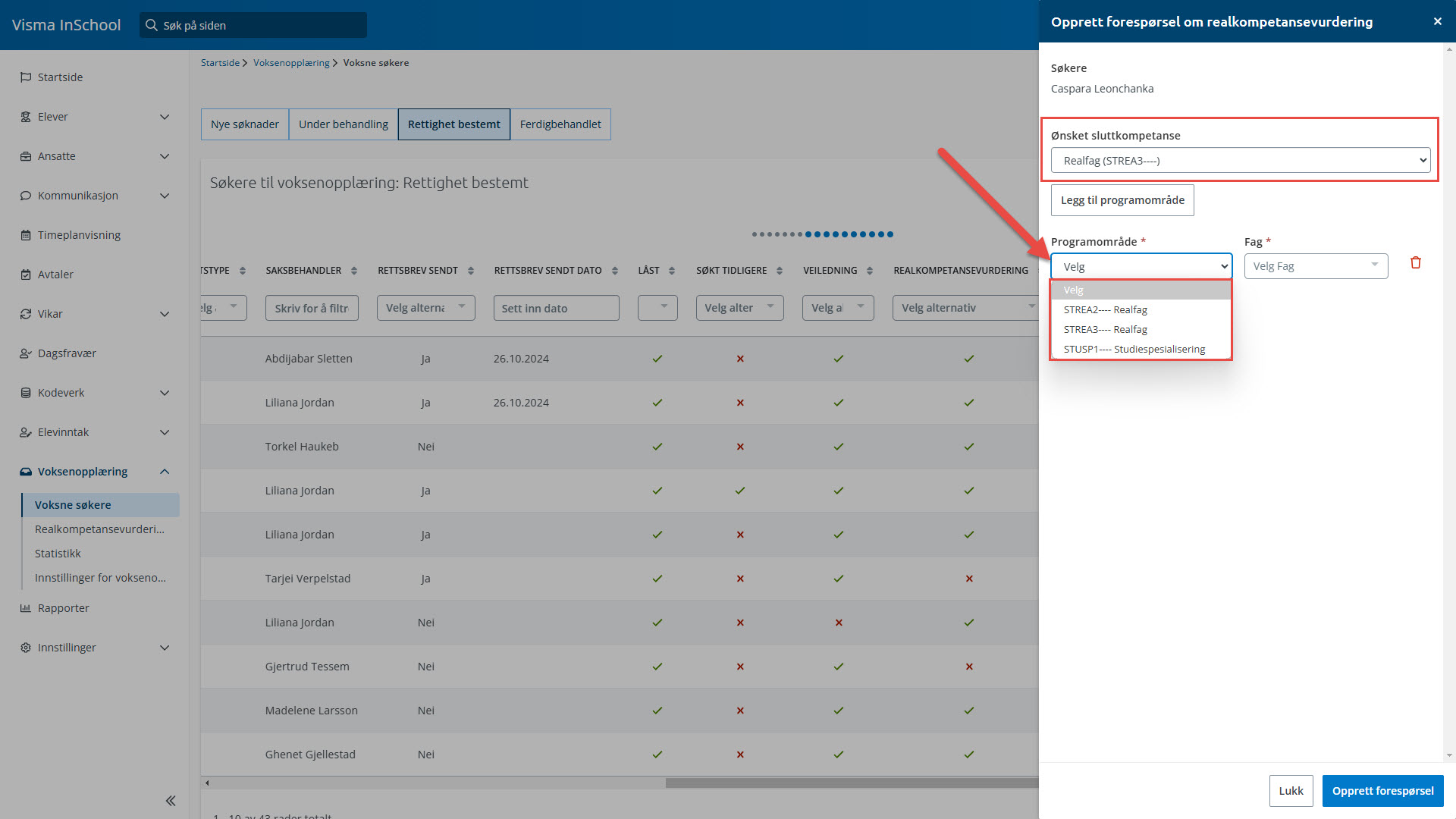The height and width of the screenshot is (819, 1456).
Task: Click Abdijabar Sletten in the table
Action: pos(309,359)
